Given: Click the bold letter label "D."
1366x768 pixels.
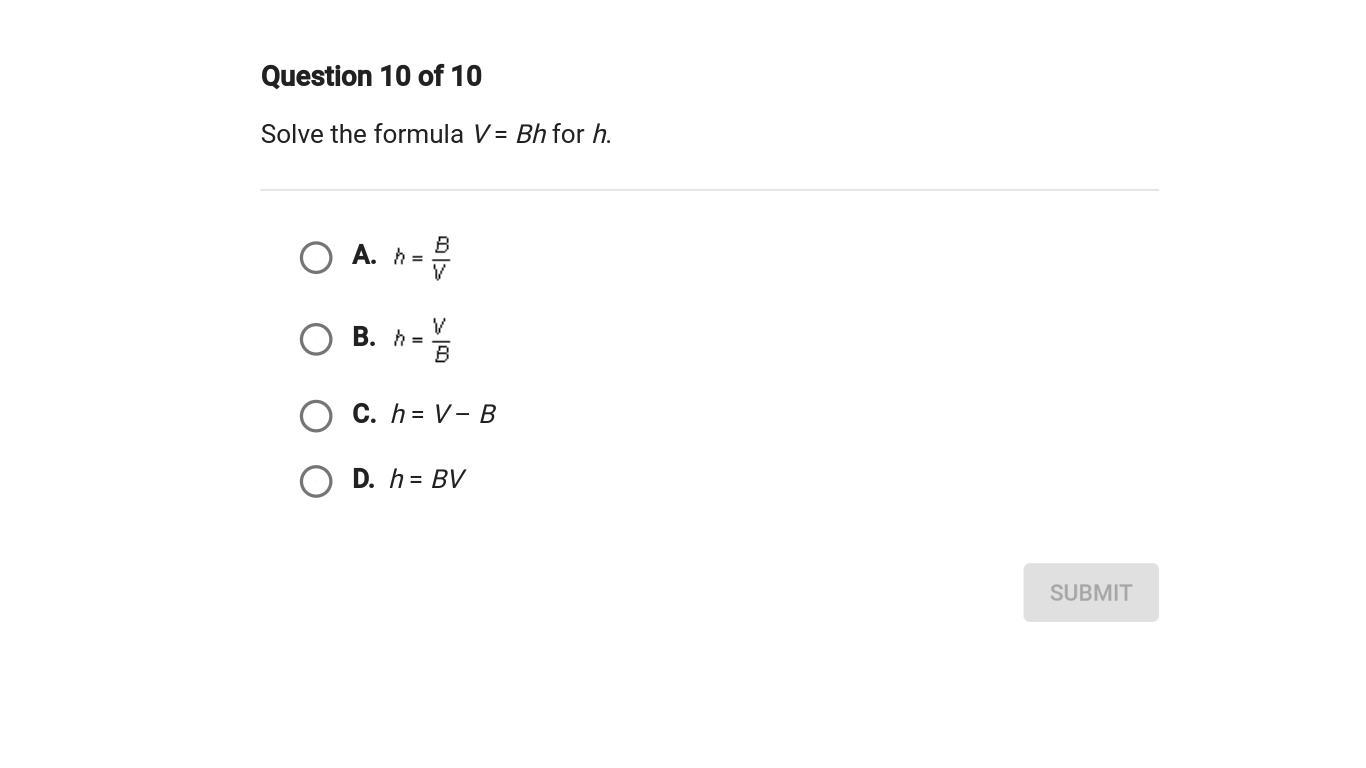Looking at the screenshot, I should [364, 479].
